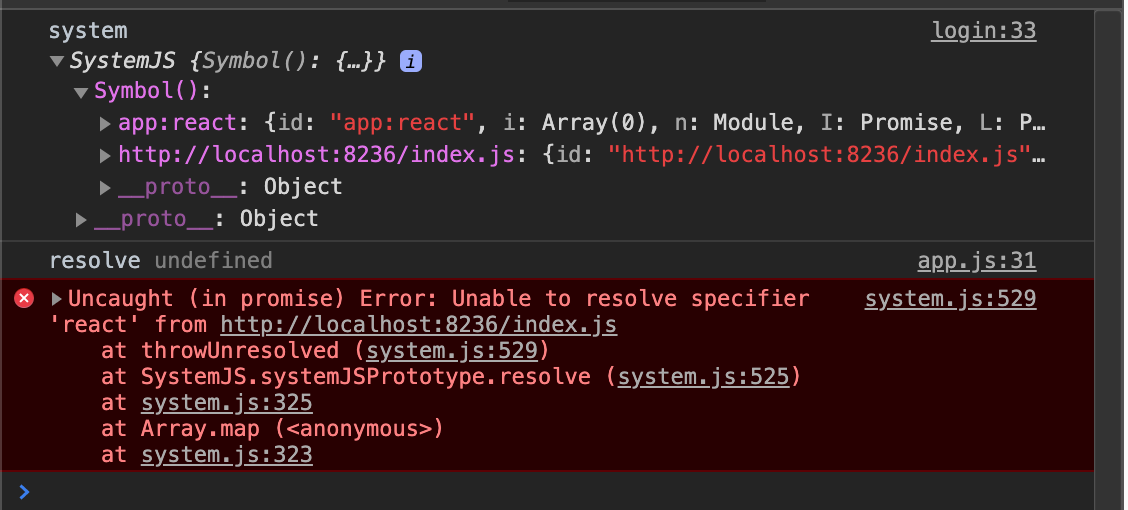Select the 'system' log text
The image size is (1128, 510).
(88, 31)
